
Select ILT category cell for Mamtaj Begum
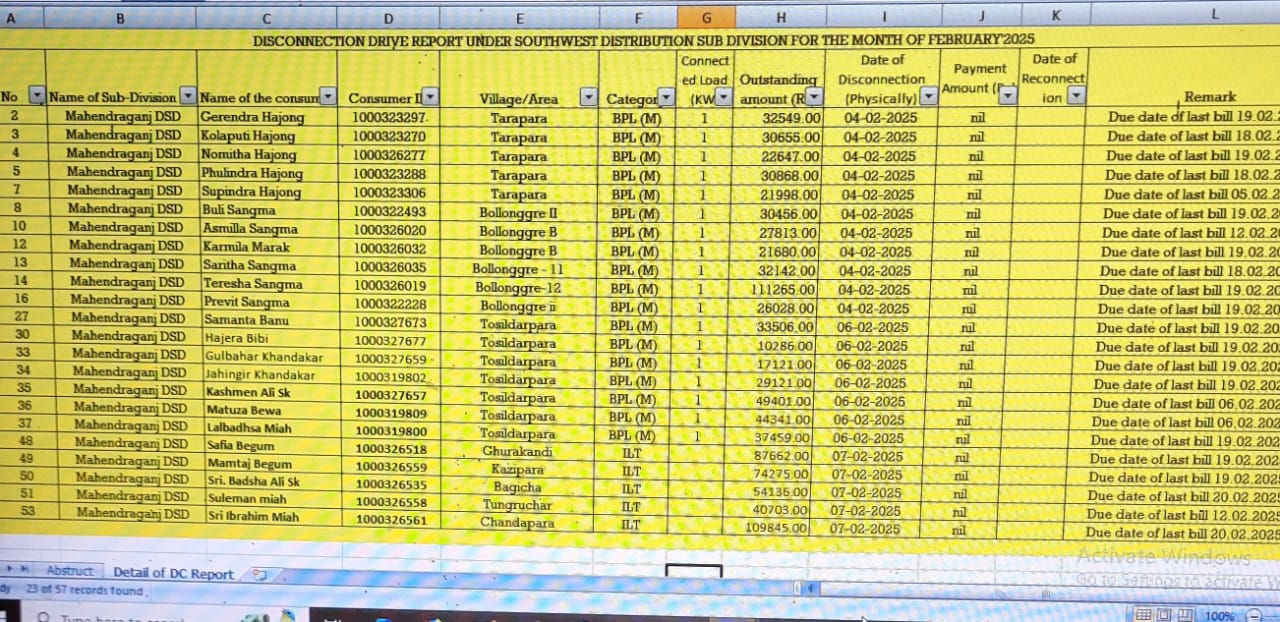click(x=631, y=470)
